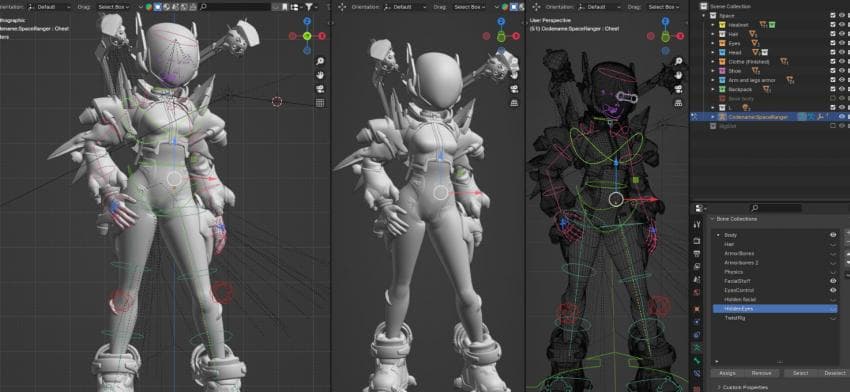Screen dimensions: 850x392
Task: Expand the Custom Properties panel
Action: coord(719,387)
